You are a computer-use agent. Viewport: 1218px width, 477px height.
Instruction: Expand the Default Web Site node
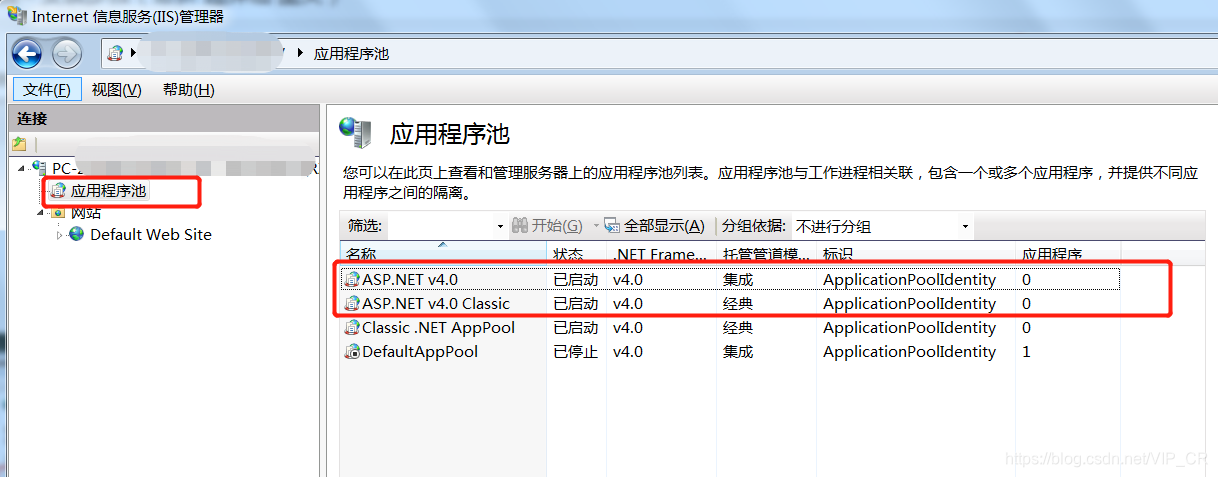coord(59,234)
